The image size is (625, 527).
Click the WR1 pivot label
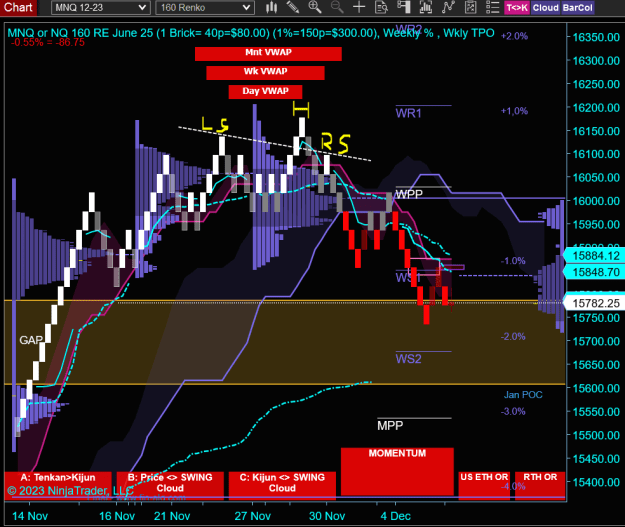pyautogui.click(x=408, y=113)
